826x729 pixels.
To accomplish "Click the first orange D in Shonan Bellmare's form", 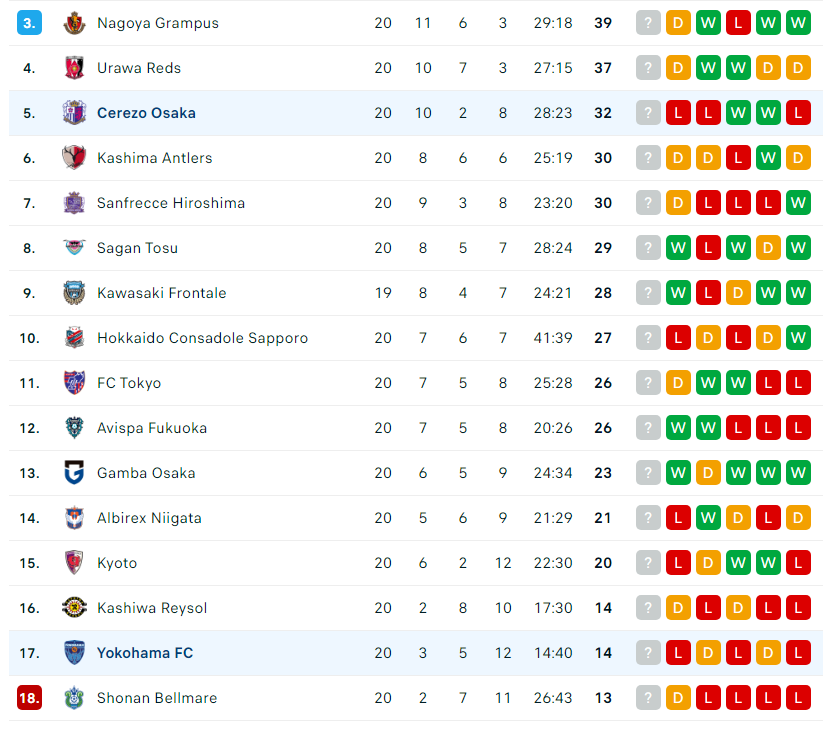I will coord(678,698).
